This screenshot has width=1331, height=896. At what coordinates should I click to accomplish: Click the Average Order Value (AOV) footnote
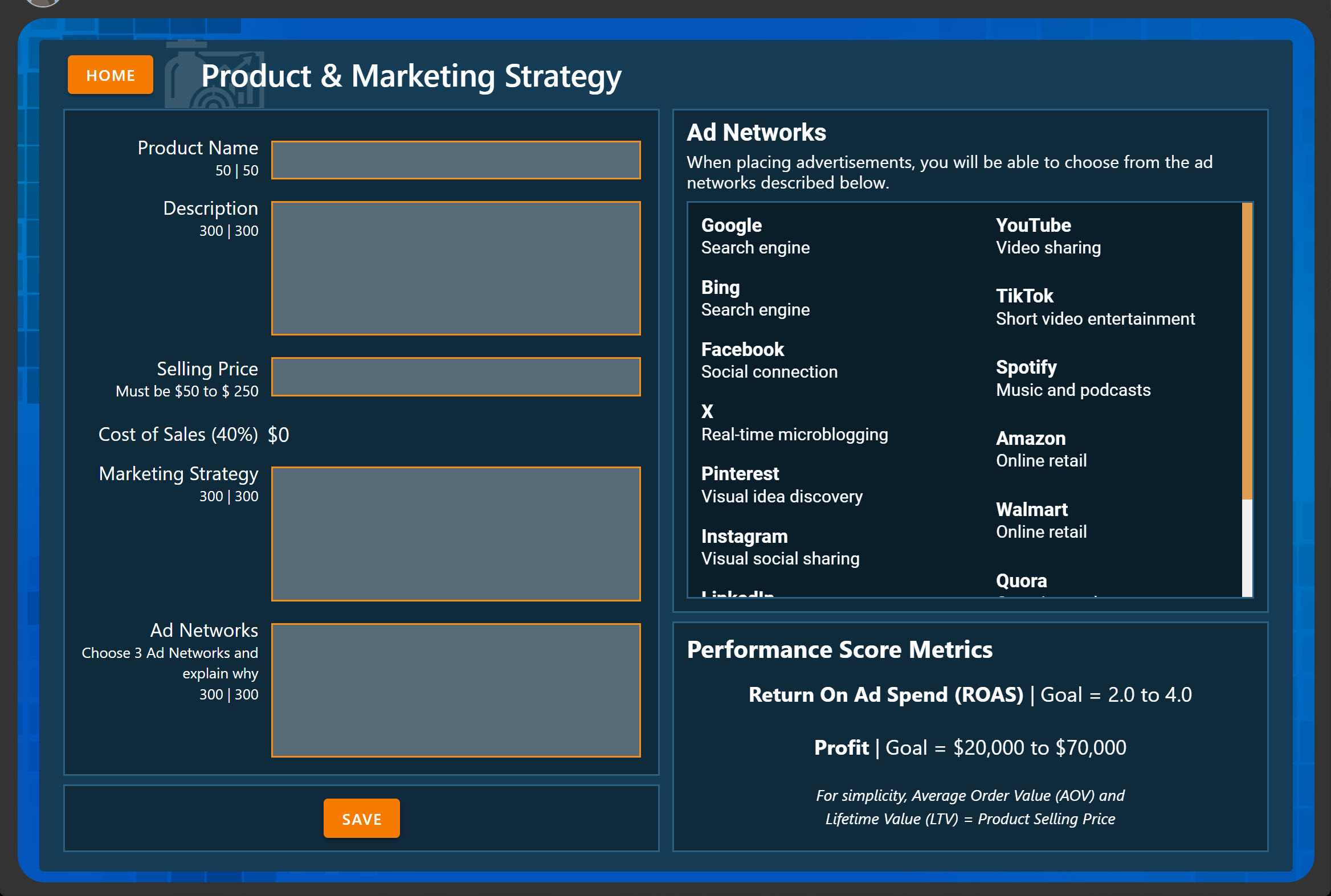(x=970, y=807)
